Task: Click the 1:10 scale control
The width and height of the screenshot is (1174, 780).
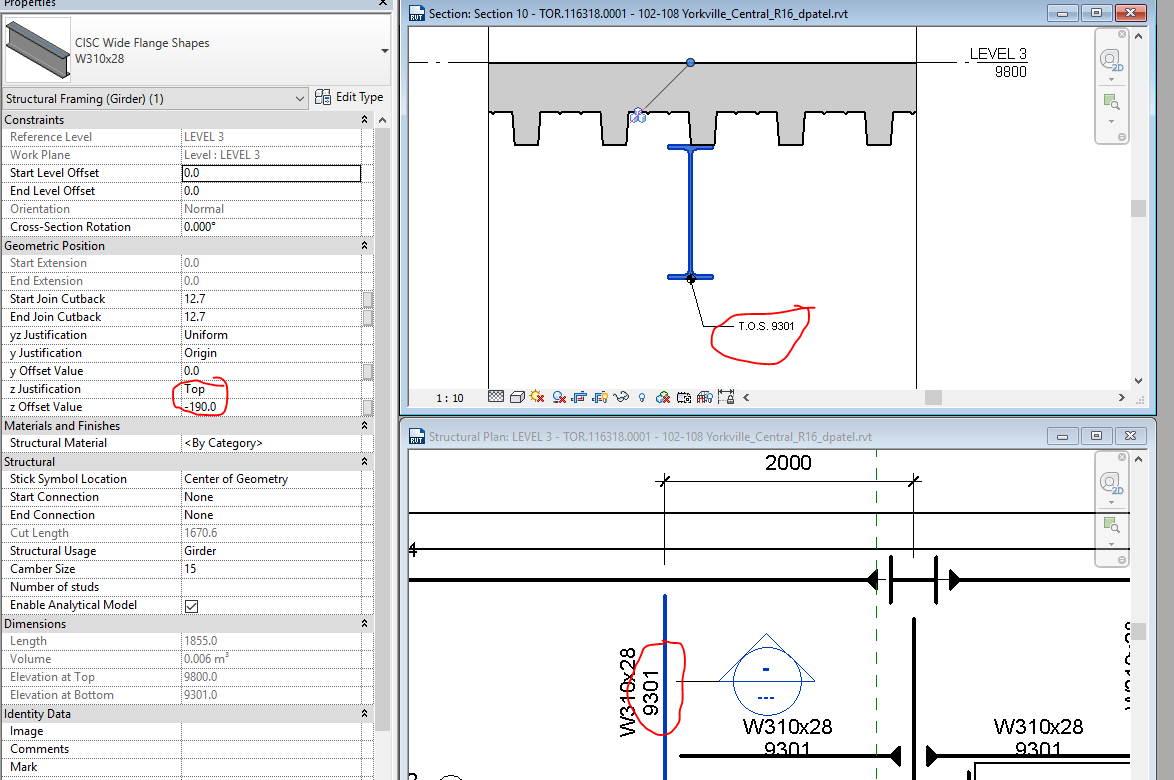Action: click(x=448, y=396)
